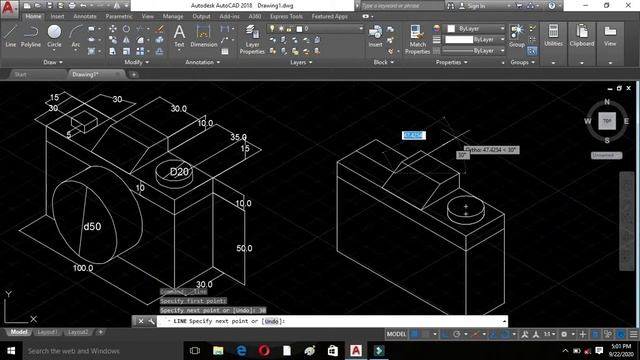Switch to the Start file tab
640x360 pixels.
pos(20,74)
